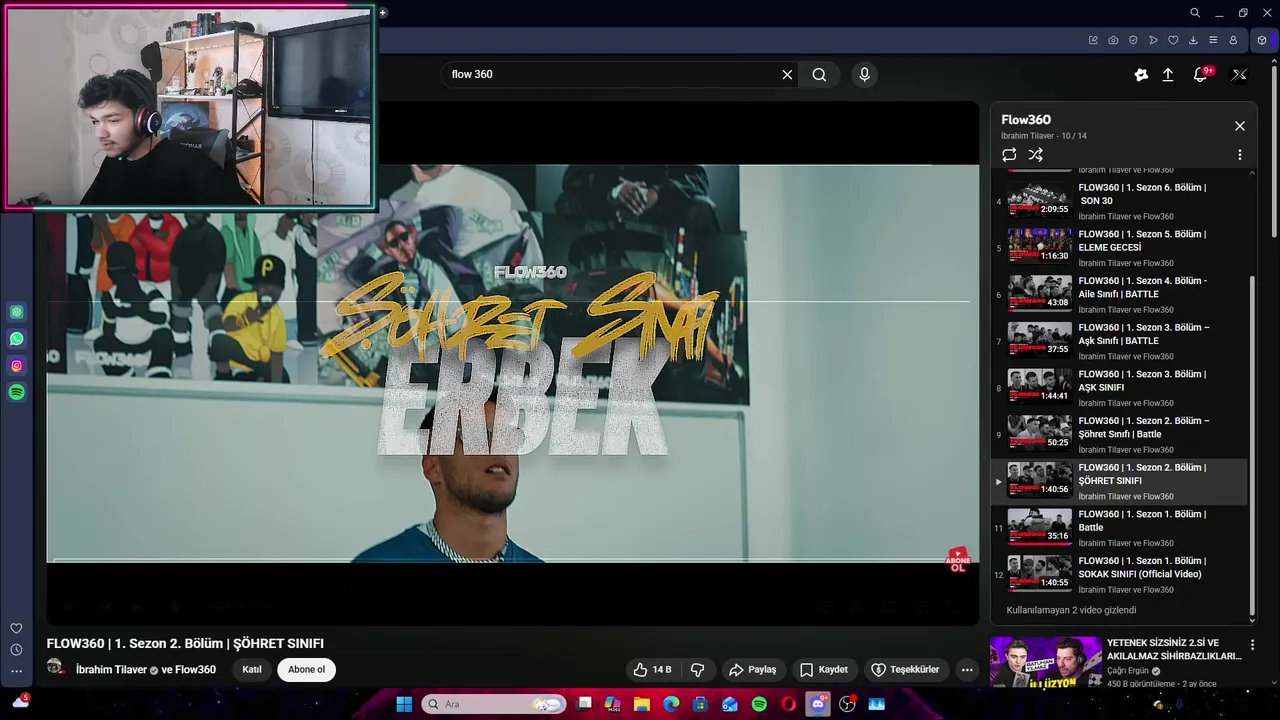Open Windows Start menu
The image size is (1280, 720).
(x=404, y=704)
